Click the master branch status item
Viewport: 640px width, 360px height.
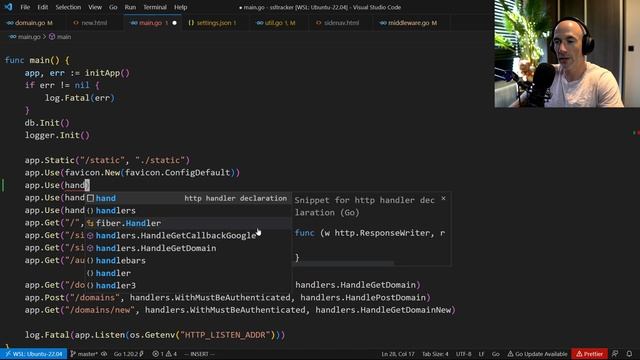[x=84, y=354]
